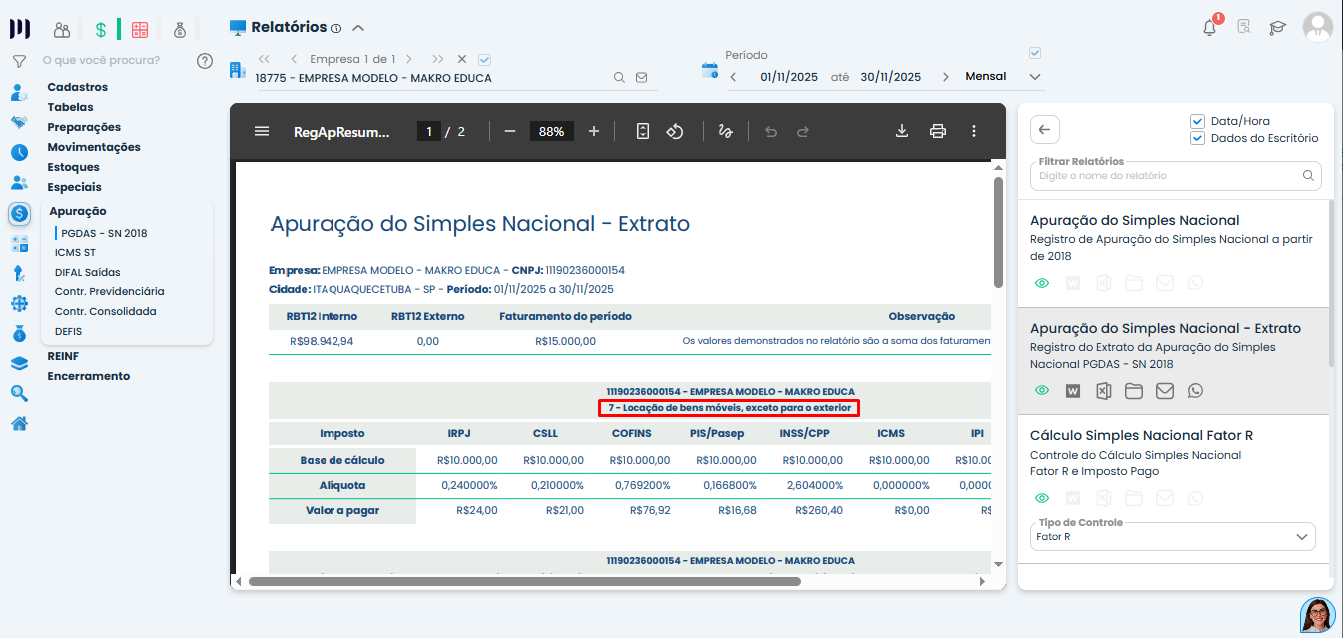Open the Tipo de Controle dropdown
Screen dimensions: 1343x638
1173,536
